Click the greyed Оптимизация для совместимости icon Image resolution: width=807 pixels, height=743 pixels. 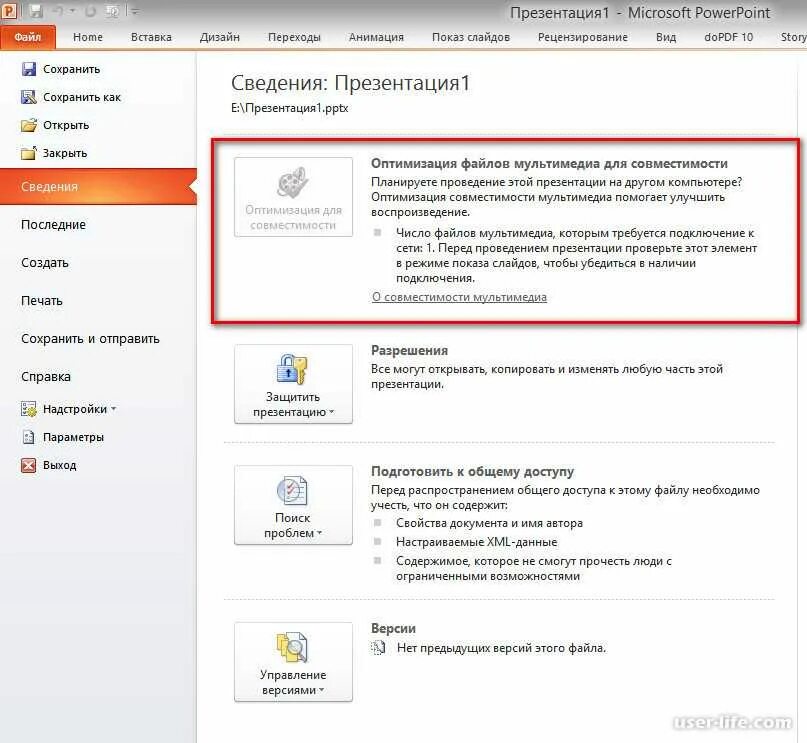point(293,183)
